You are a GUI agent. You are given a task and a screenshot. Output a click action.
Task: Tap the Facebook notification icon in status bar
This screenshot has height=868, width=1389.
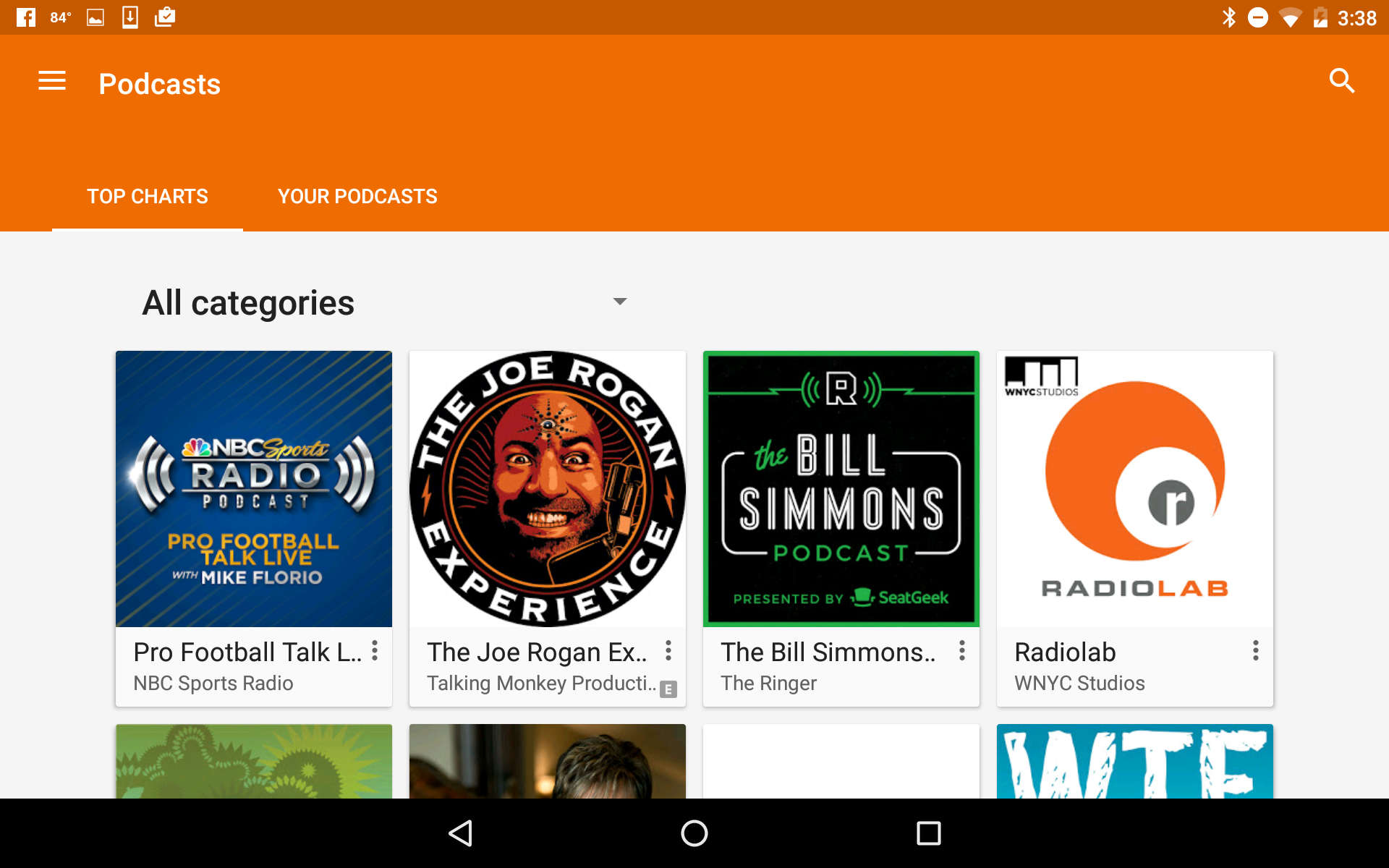[26, 17]
